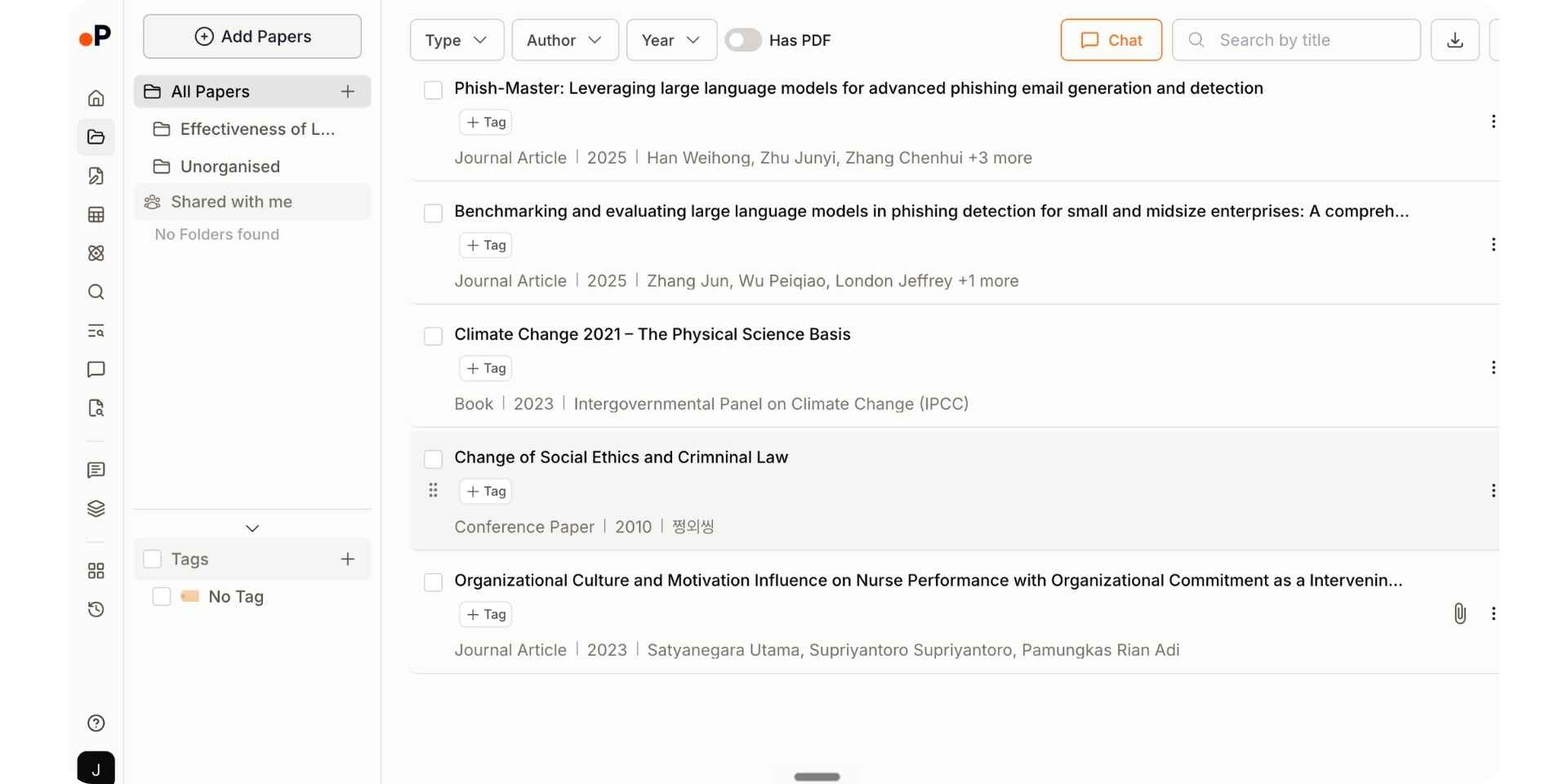Click the Add Papers button
The image size is (1568, 784).
pos(252,37)
